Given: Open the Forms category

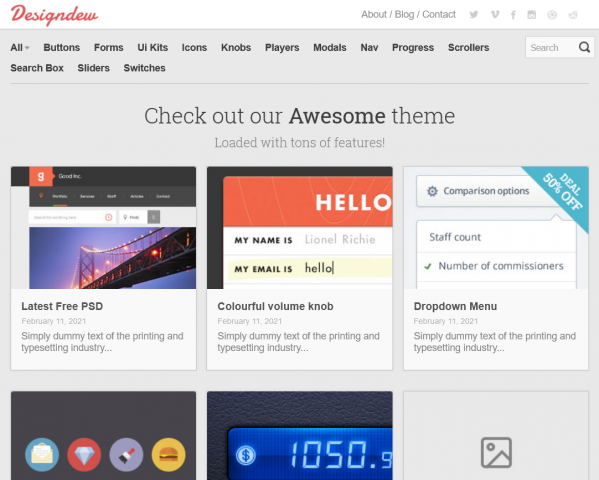Looking at the screenshot, I should pos(108,47).
